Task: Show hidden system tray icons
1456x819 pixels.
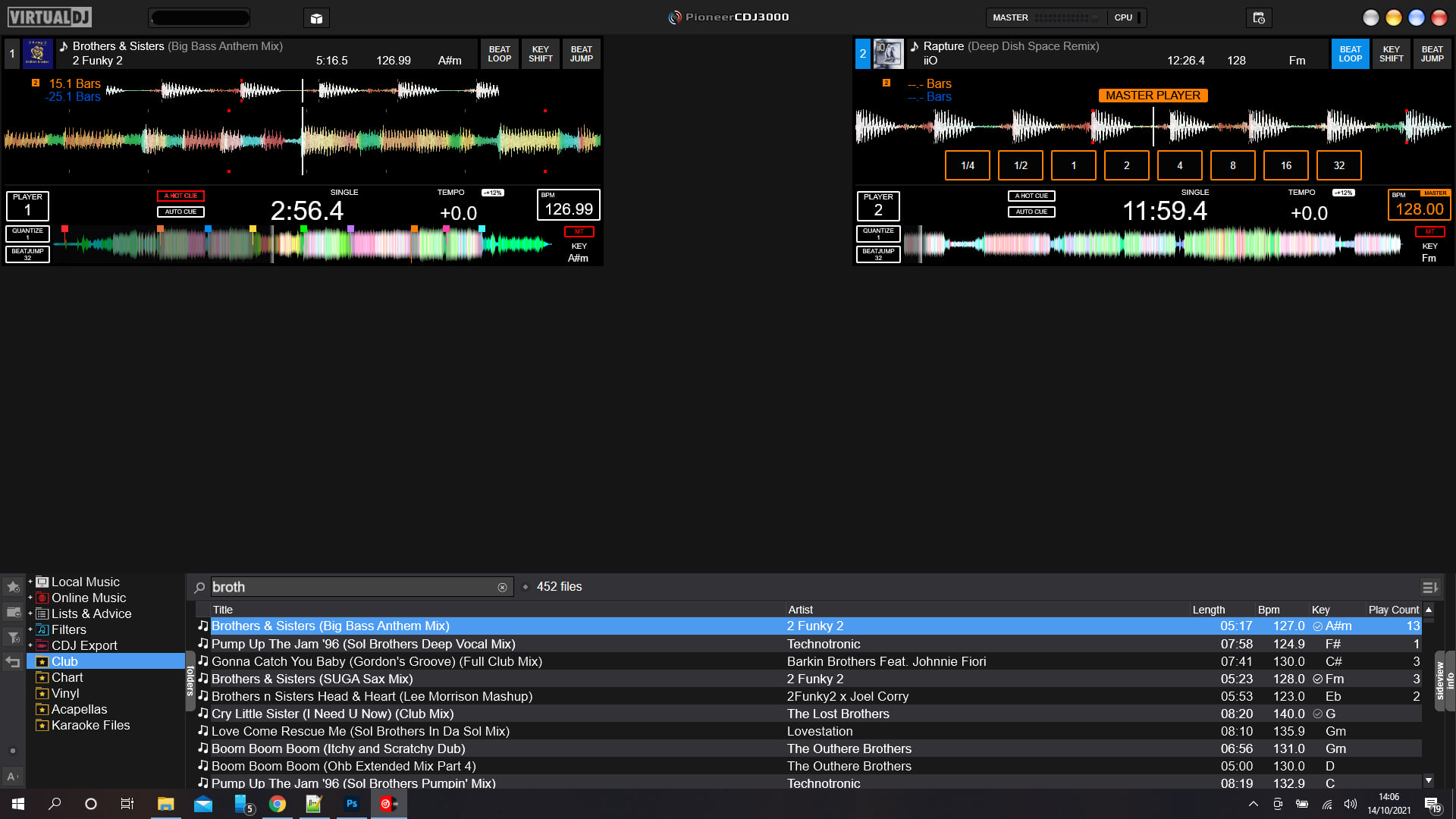Action: click(x=1254, y=804)
